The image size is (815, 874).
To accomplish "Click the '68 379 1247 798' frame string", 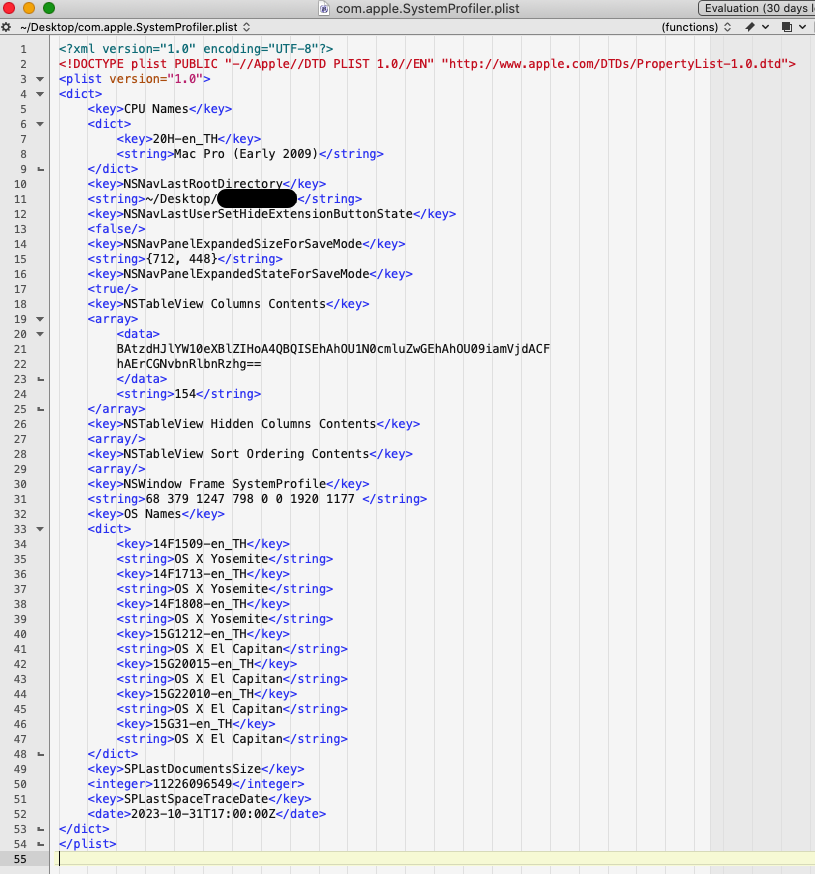I will (x=250, y=499).
